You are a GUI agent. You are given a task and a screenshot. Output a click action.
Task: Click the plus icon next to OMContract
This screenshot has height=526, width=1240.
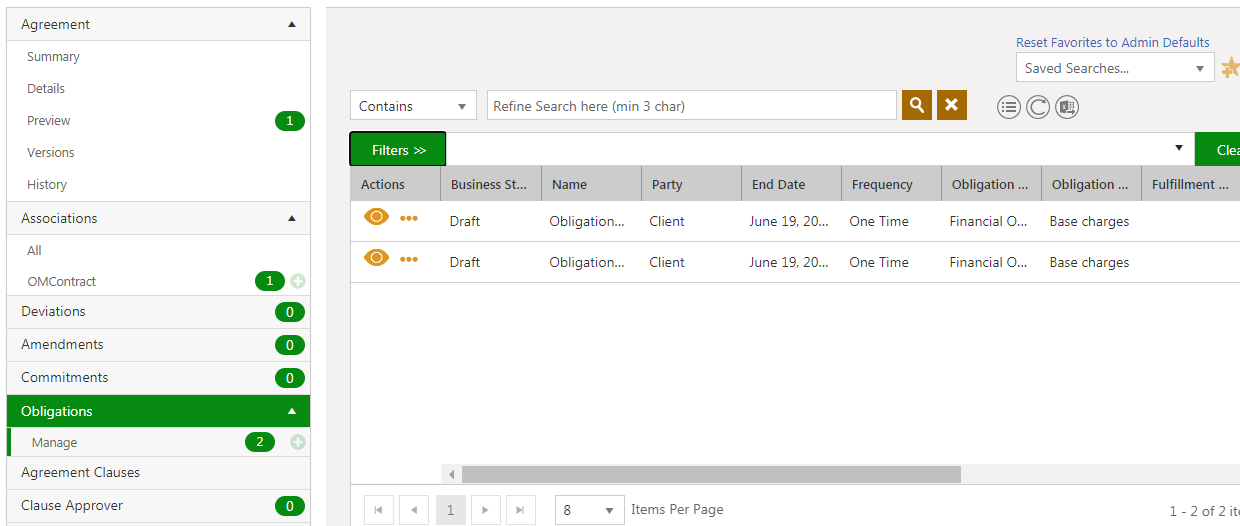(298, 282)
